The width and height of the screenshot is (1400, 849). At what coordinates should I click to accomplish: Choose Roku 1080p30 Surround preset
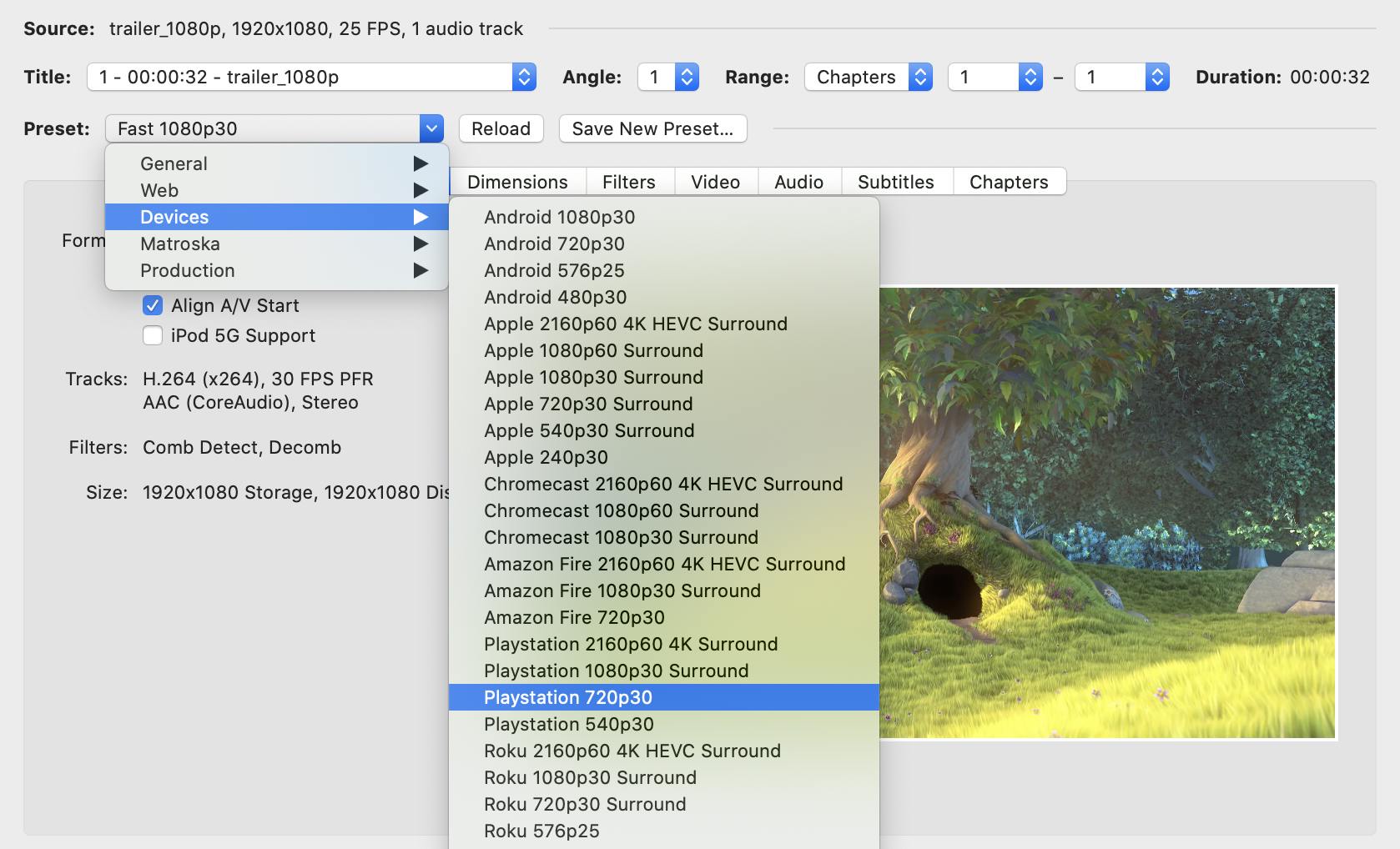[x=664, y=777]
